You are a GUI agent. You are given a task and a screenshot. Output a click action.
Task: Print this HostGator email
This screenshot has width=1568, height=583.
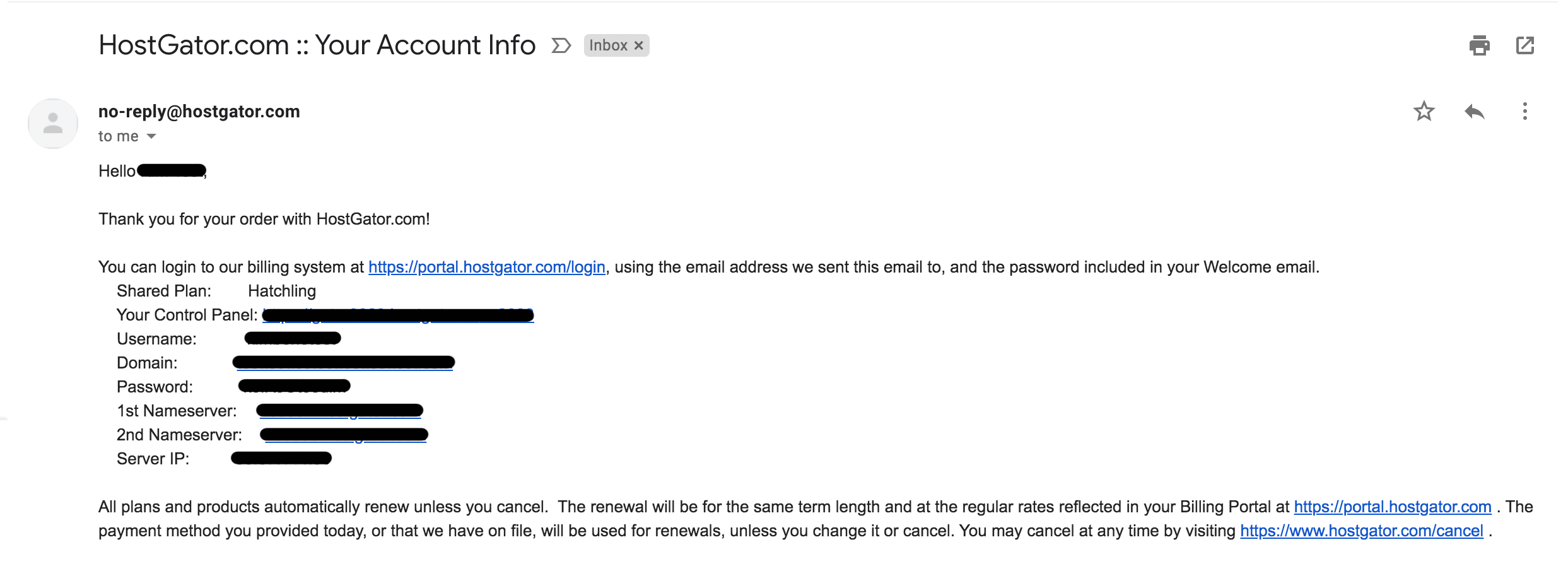[x=1479, y=45]
